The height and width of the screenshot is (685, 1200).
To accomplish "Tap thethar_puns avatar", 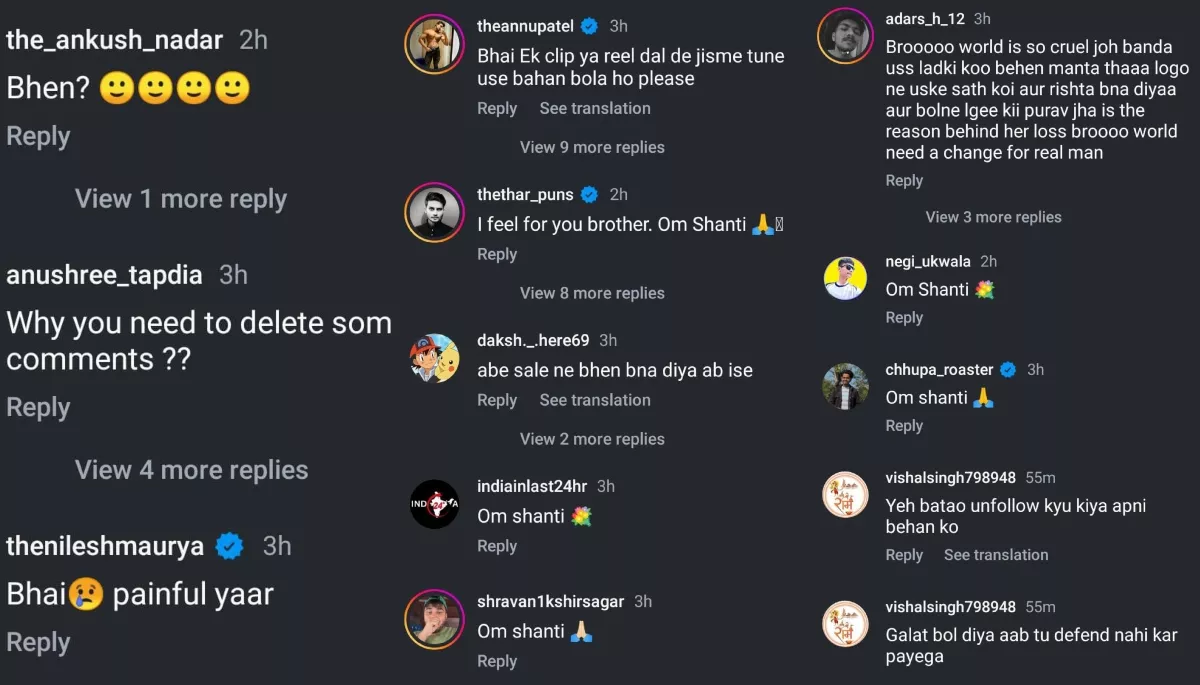I will (x=432, y=213).
